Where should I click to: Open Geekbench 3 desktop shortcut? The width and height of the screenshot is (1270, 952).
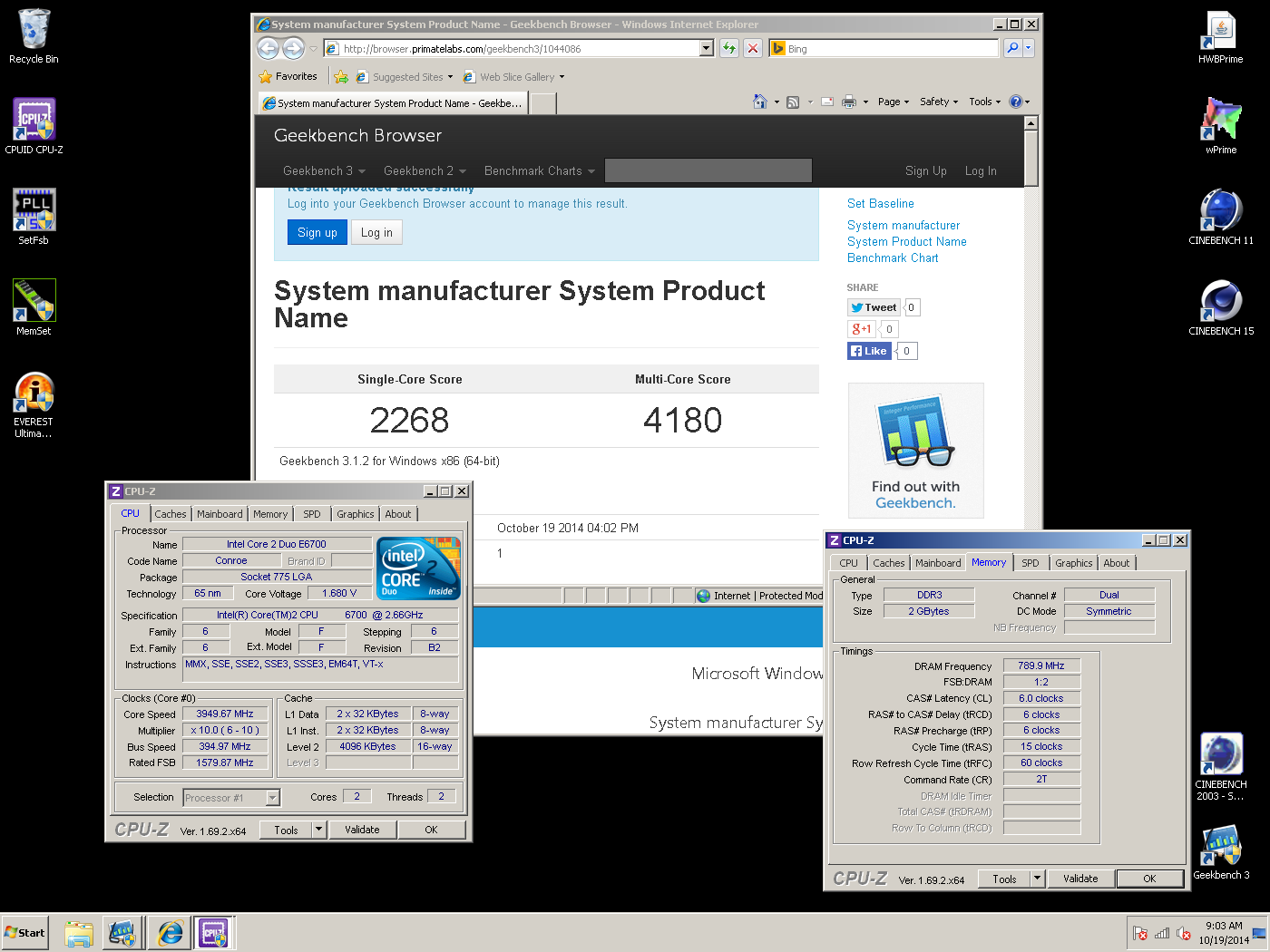[x=1221, y=852]
